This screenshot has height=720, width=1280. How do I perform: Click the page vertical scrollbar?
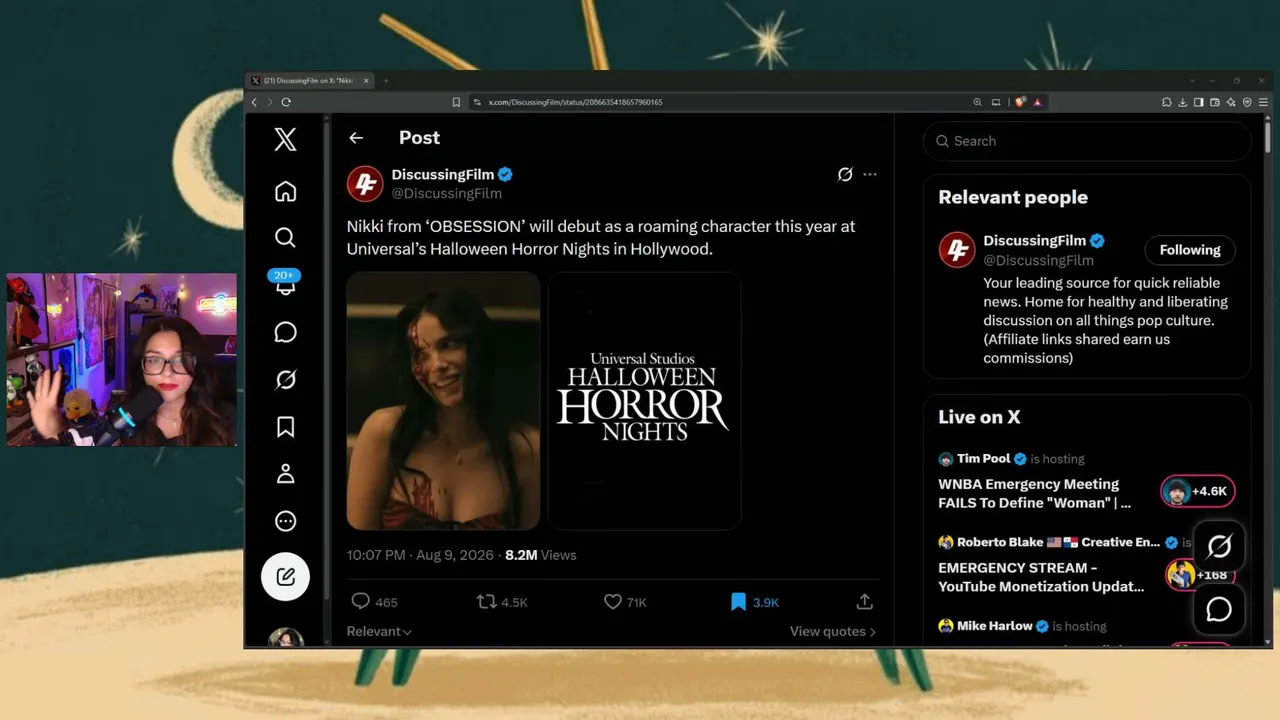click(x=1268, y=136)
